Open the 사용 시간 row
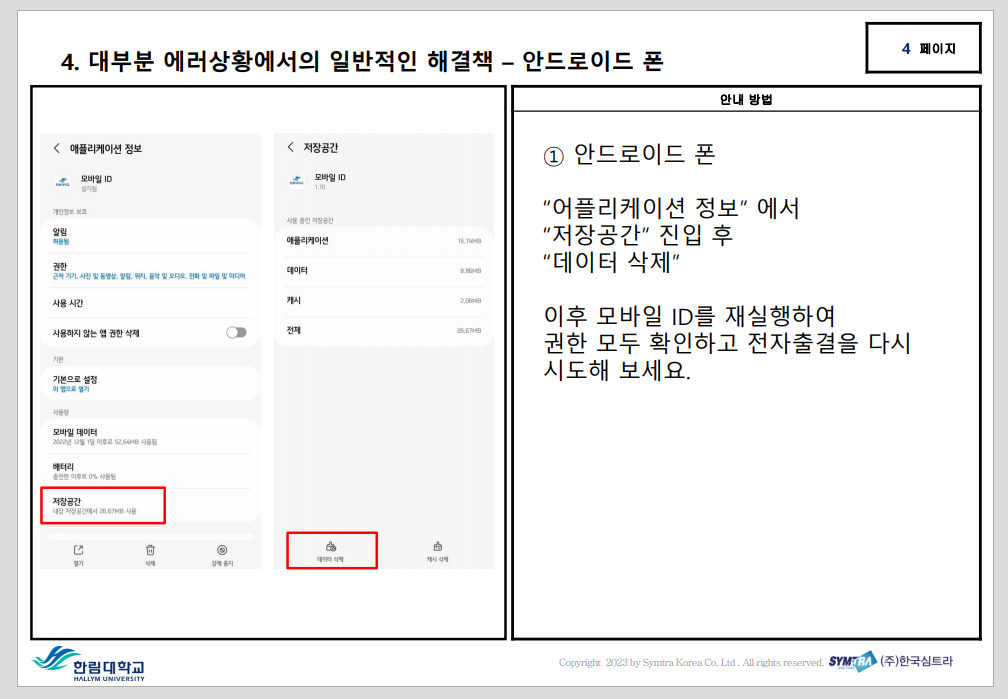Screen dimensions: 1008x699 148,303
